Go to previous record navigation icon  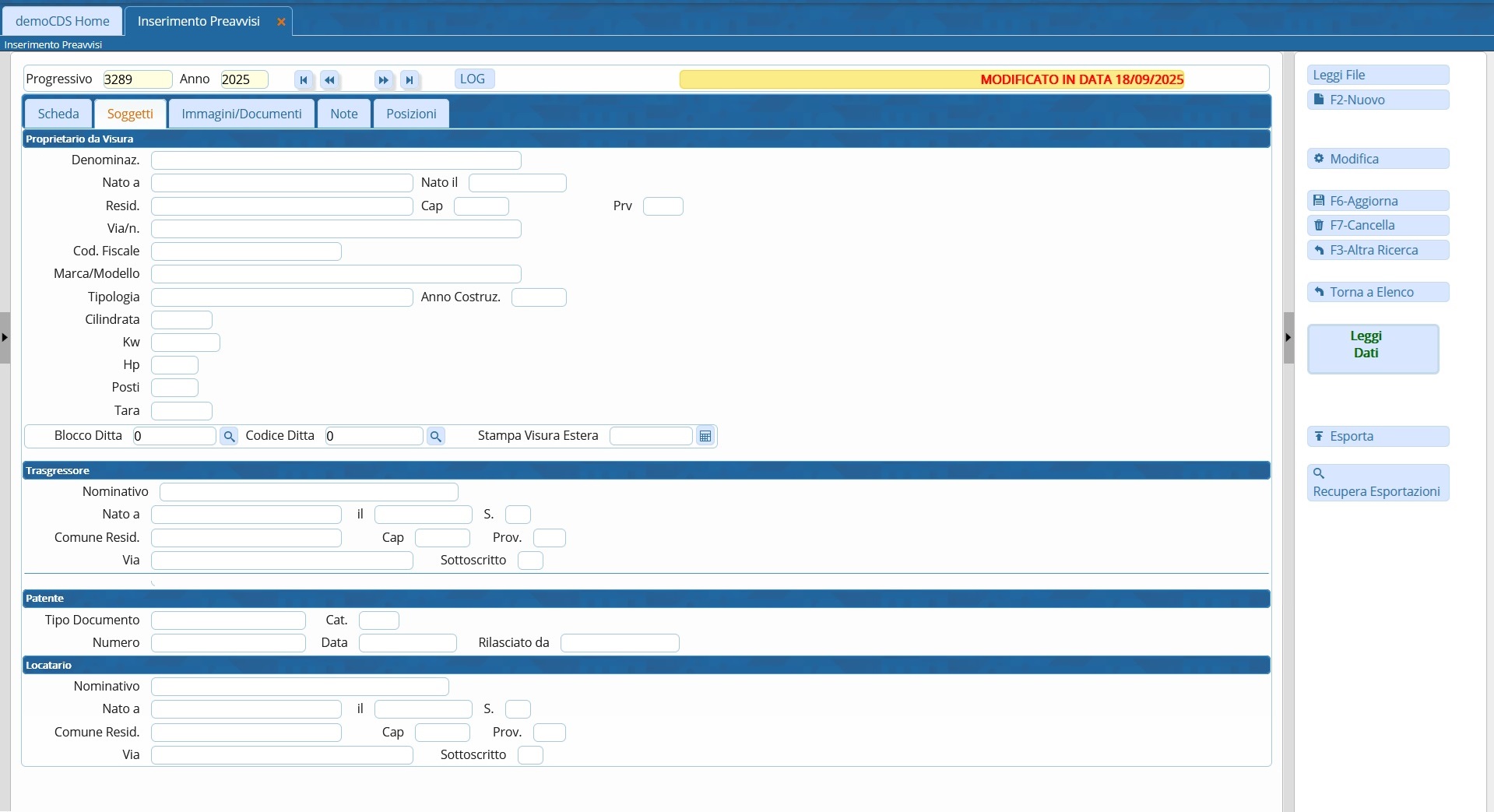pos(330,79)
